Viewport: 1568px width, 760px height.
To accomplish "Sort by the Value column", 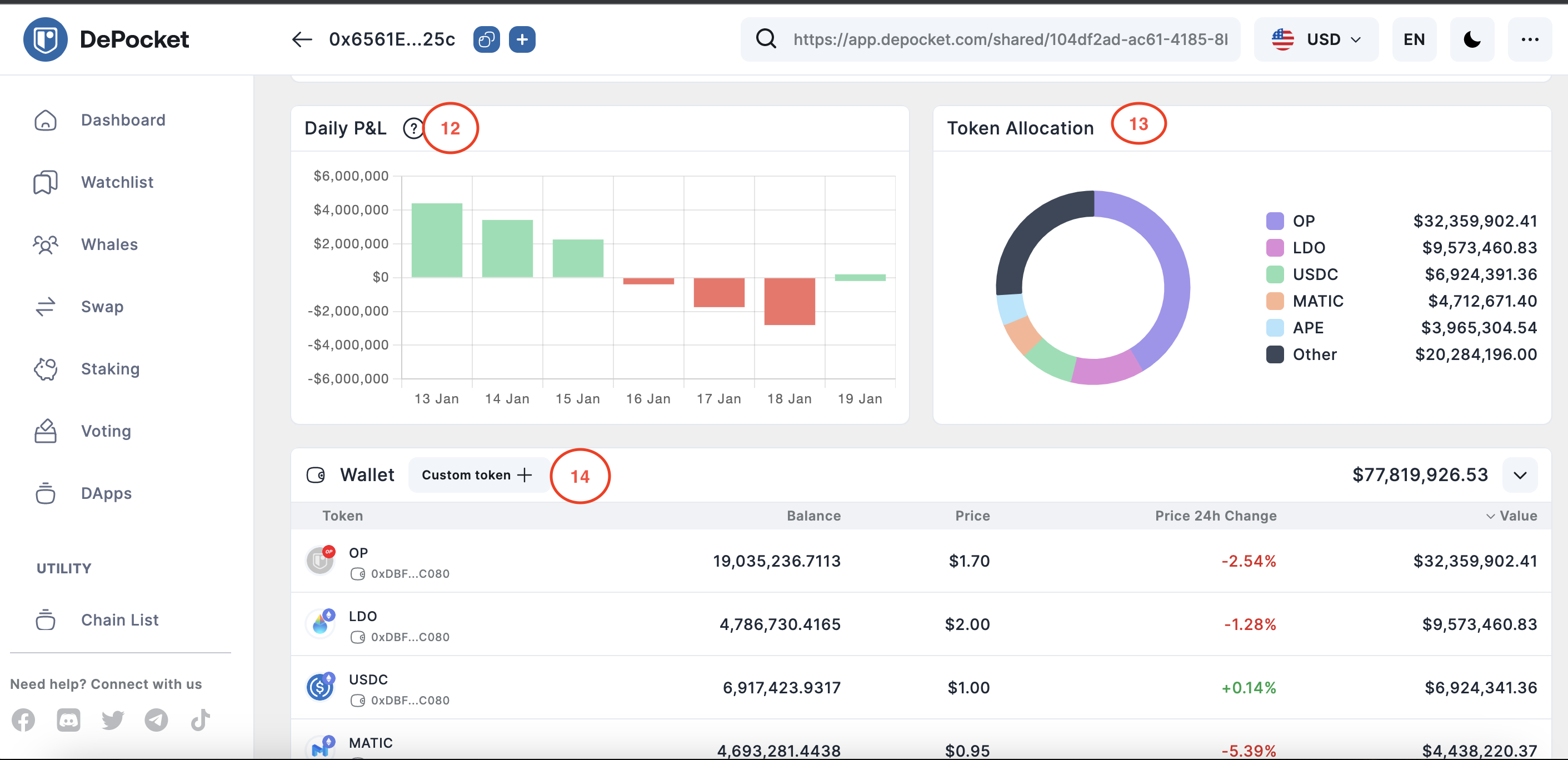I will (1511, 516).
